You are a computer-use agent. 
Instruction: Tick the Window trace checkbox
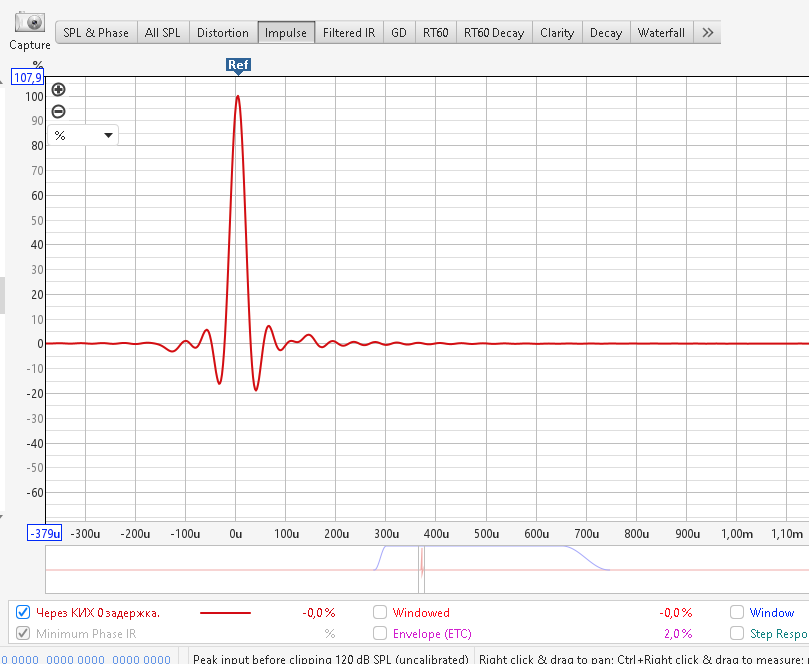(x=737, y=613)
